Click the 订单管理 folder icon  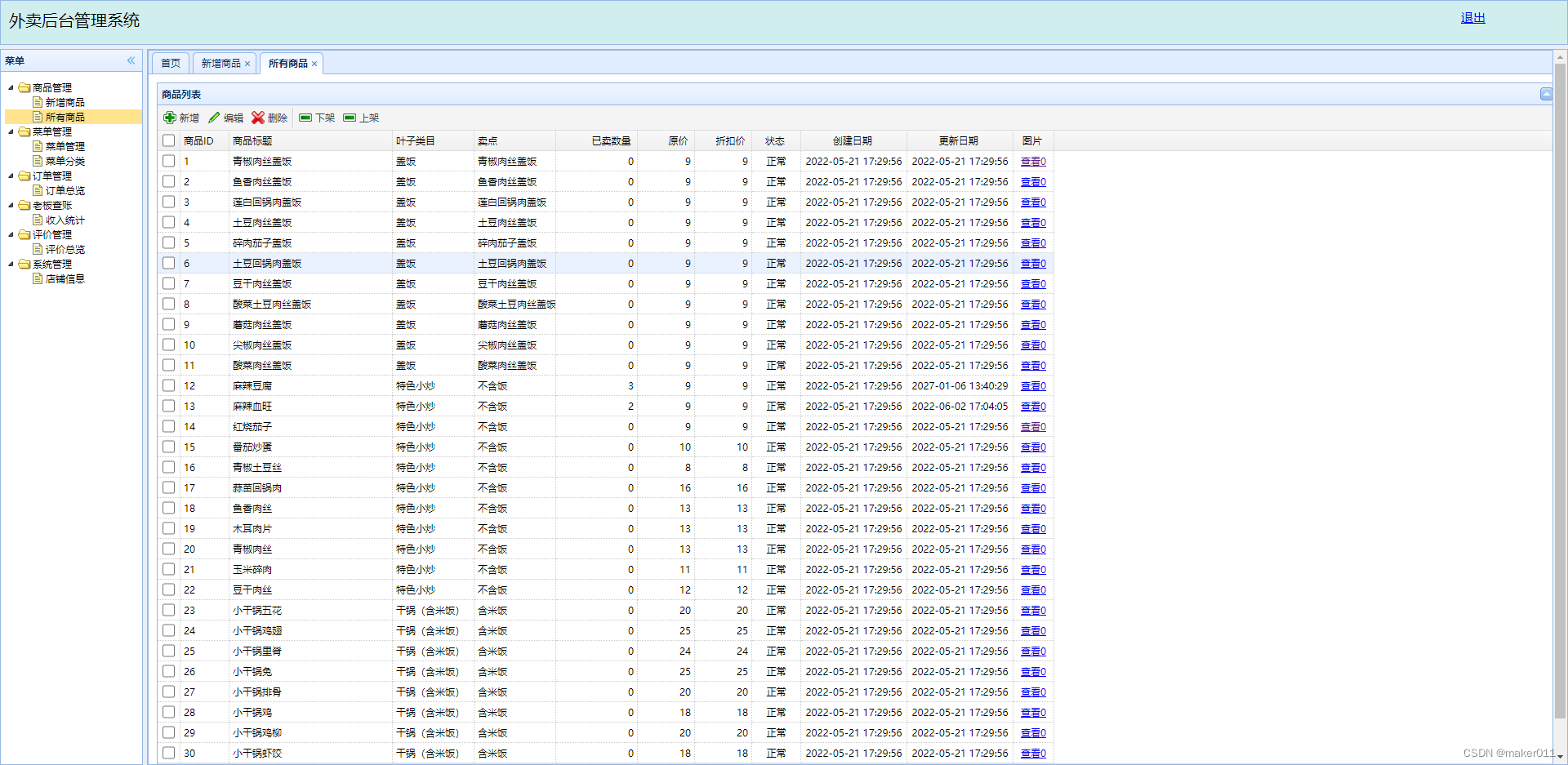[24, 176]
